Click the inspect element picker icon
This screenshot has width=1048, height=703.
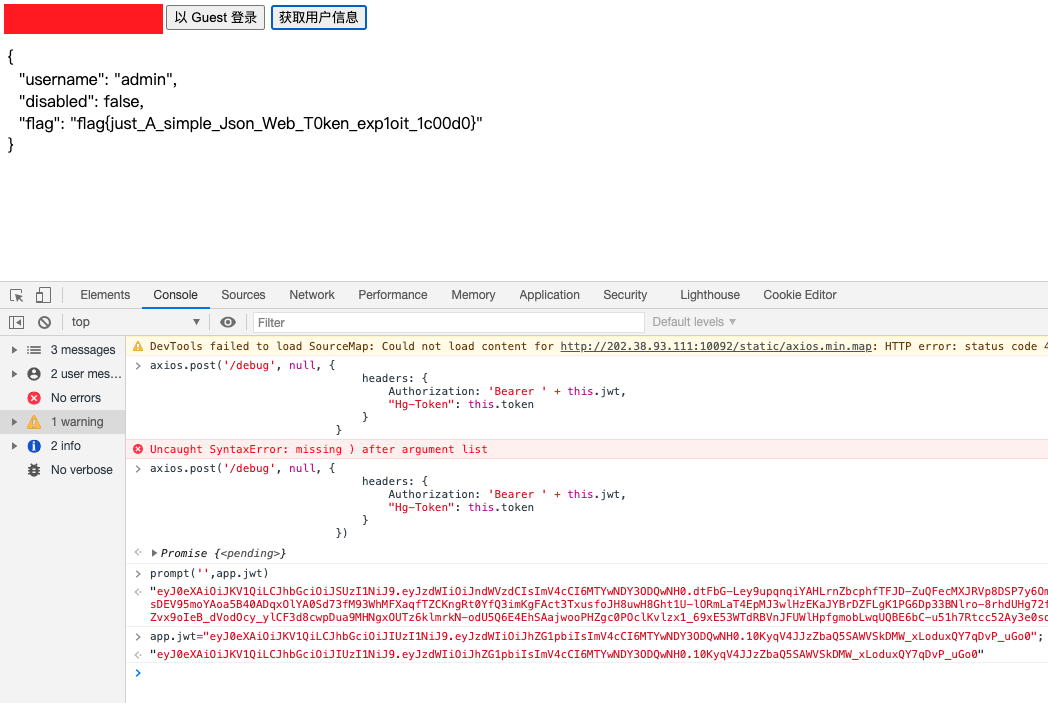click(x=17, y=295)
